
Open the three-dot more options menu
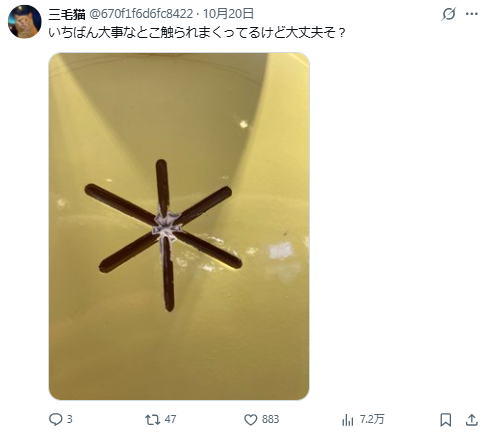click(x=472, y=14)
